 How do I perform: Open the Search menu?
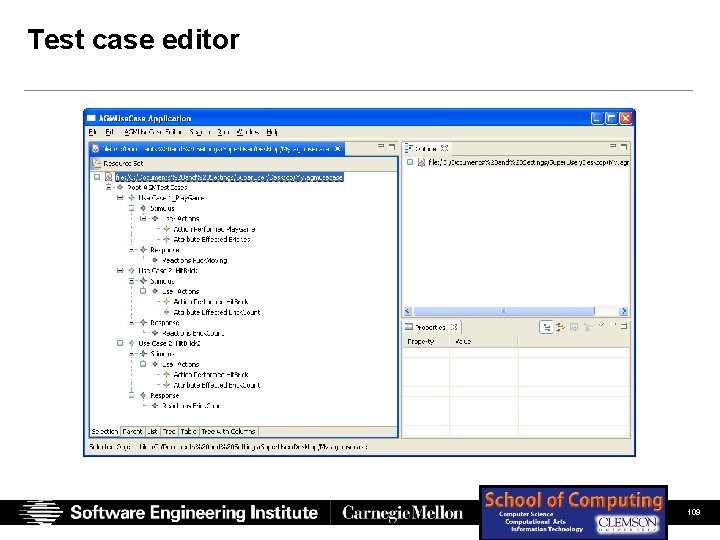click(x=201, y=132)
